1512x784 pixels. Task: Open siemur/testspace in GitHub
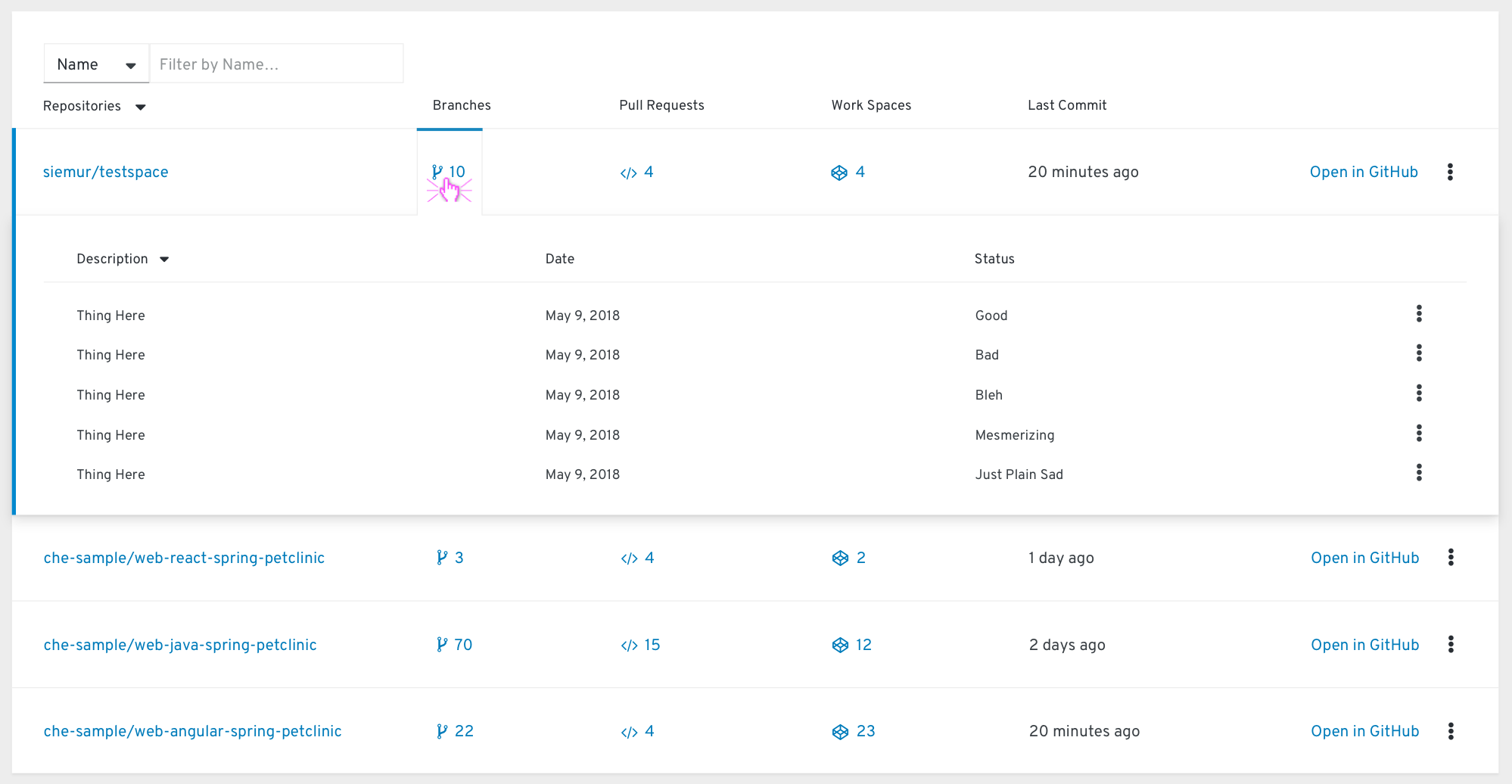(1364, 172)
